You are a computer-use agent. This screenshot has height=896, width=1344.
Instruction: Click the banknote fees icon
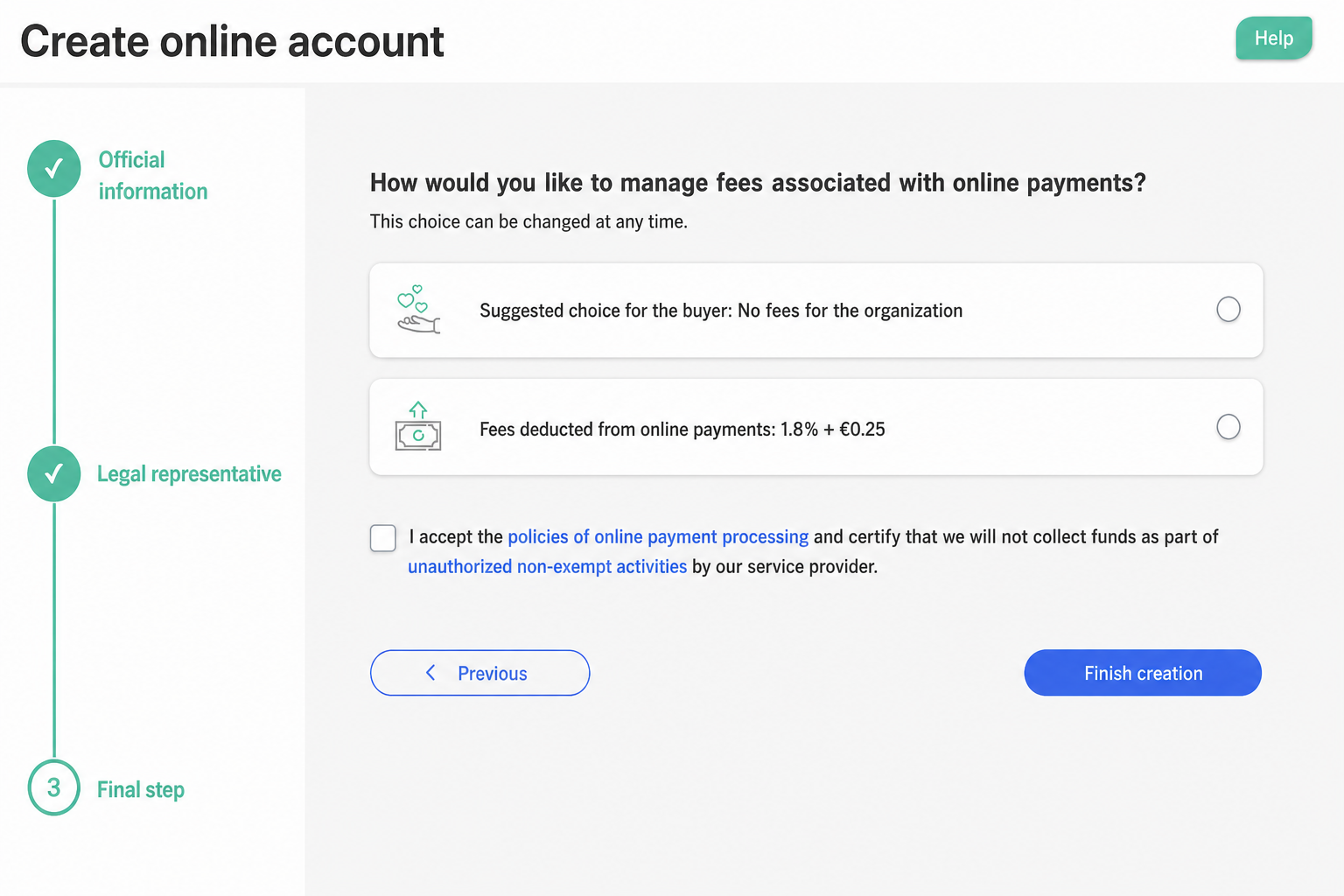(x=418, y=426)
